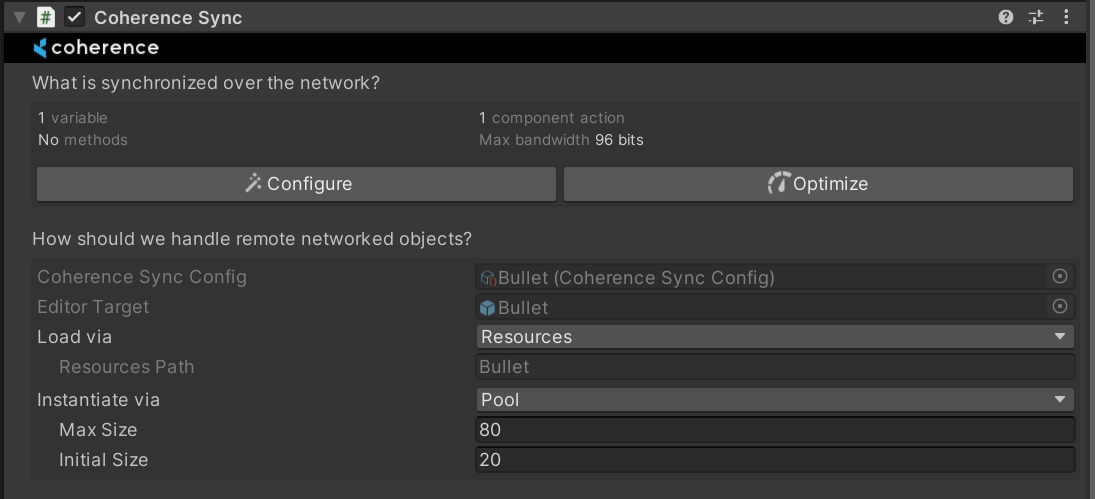Click the Optimize button
The width and height of the screenshot is (1095, 499).
tap(818, 184)
